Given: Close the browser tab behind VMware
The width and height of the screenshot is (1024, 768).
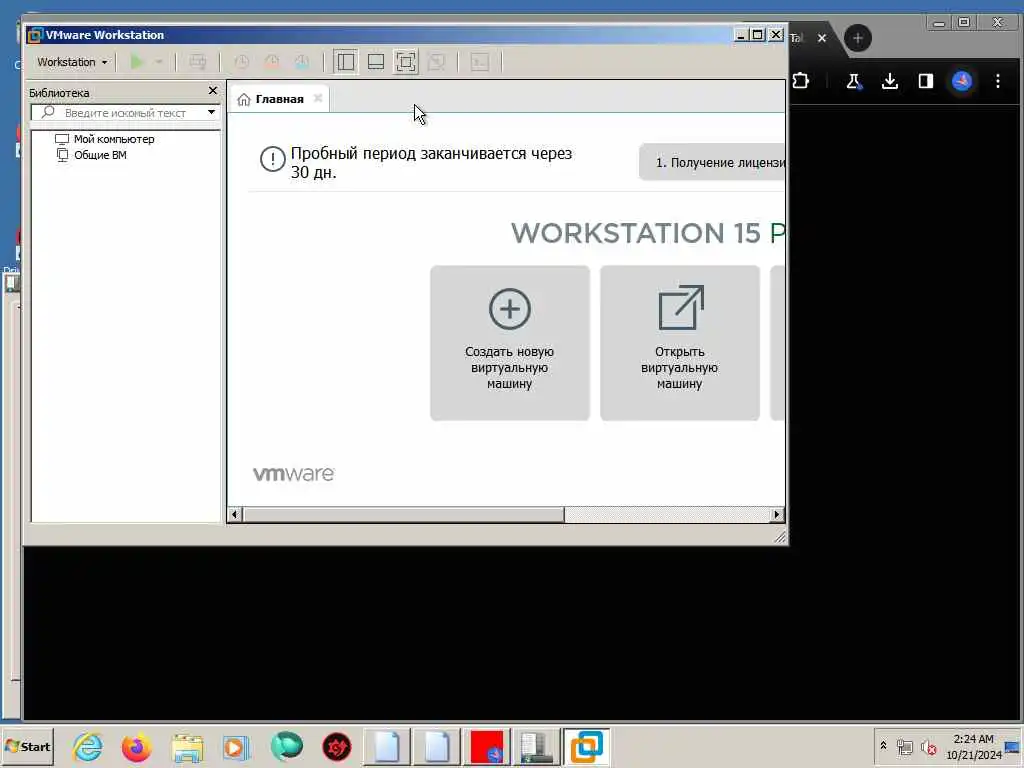Looking at the screenshot, I should point(822,38).
